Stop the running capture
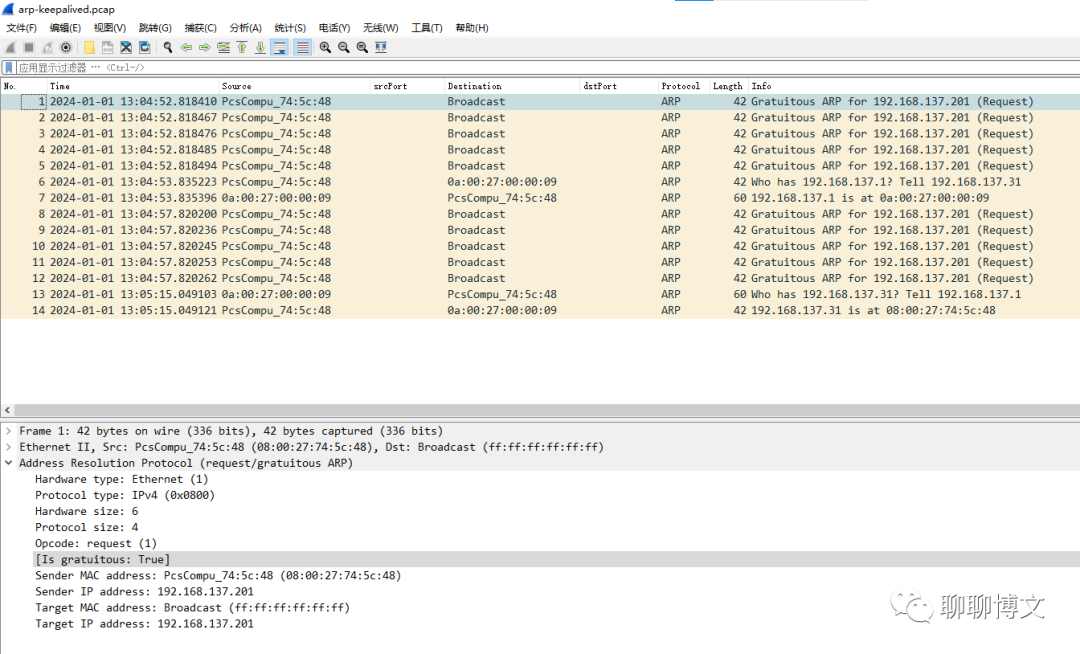This screenshot has width=1080, height=654. pyautogui.click(x=29, y=48)
